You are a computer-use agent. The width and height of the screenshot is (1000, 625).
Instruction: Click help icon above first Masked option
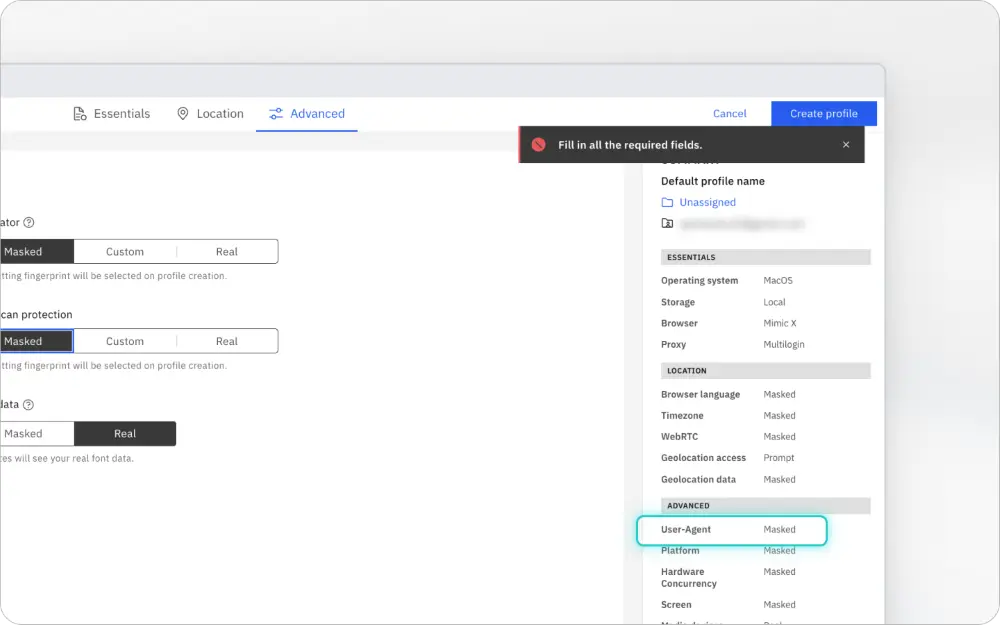(29, 223)
